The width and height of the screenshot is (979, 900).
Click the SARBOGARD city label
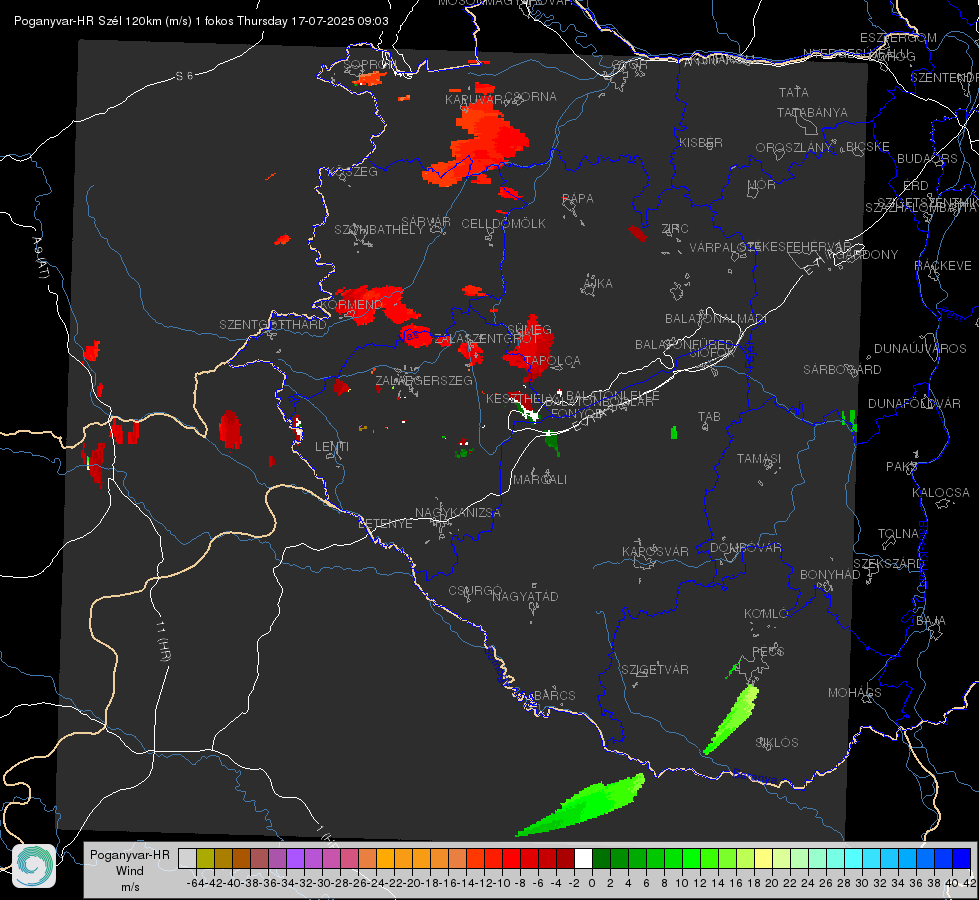[842, 370]
